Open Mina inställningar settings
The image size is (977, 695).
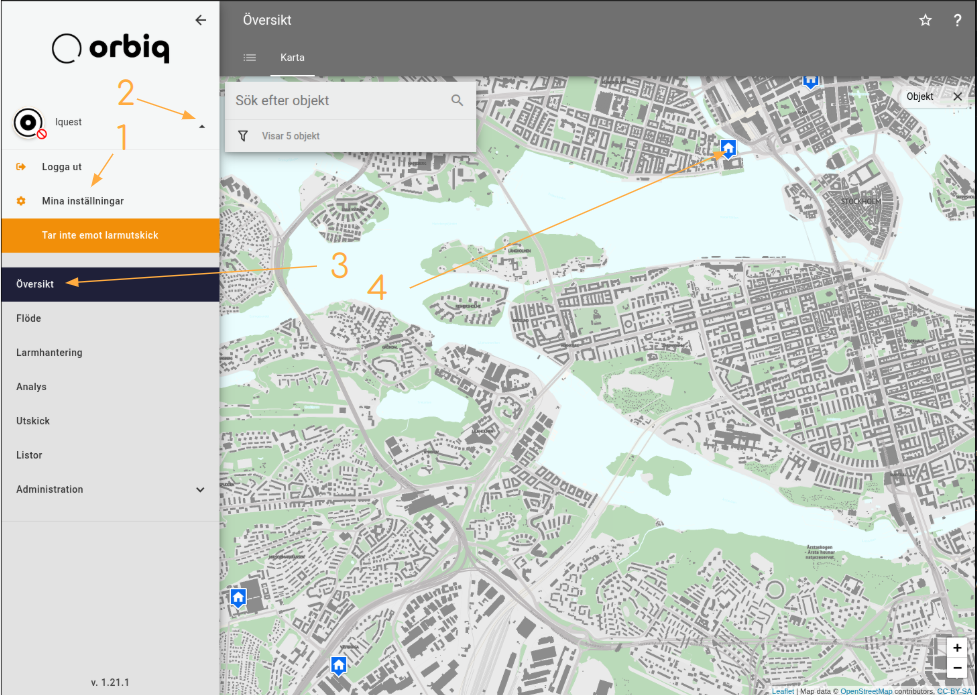(83, 201)
